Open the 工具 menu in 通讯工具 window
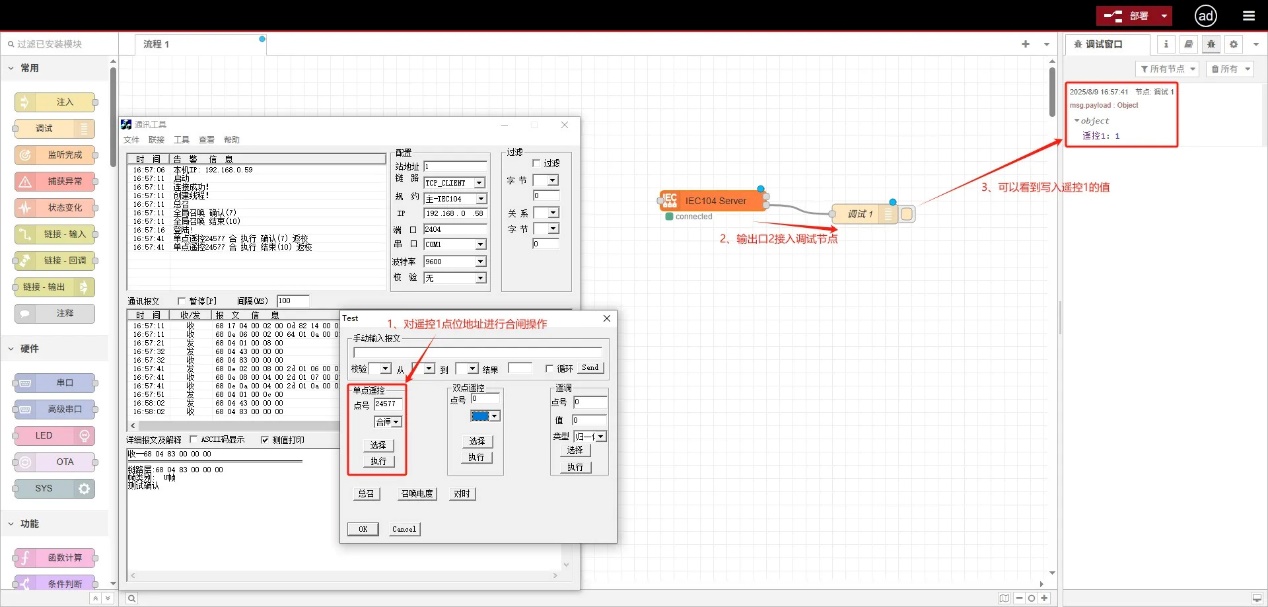 [x=181, y=140]
